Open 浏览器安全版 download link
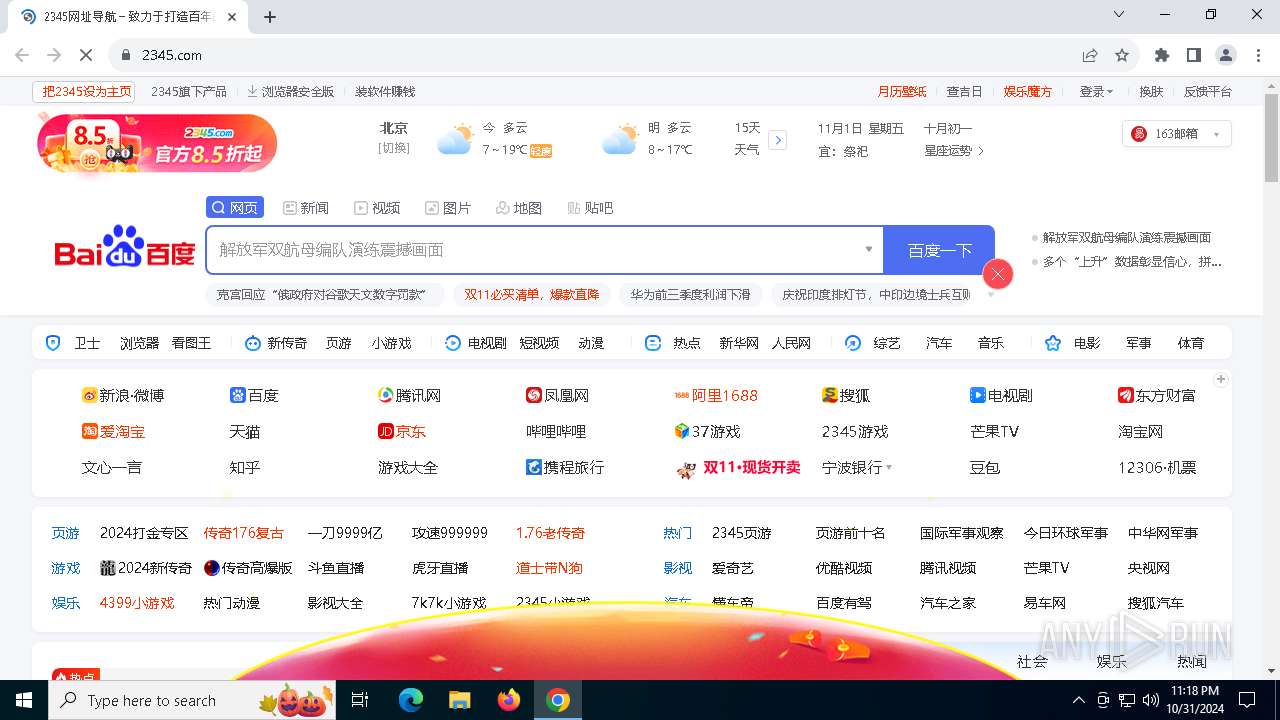This screenshot has width=1280, height=720. [290, 91]
